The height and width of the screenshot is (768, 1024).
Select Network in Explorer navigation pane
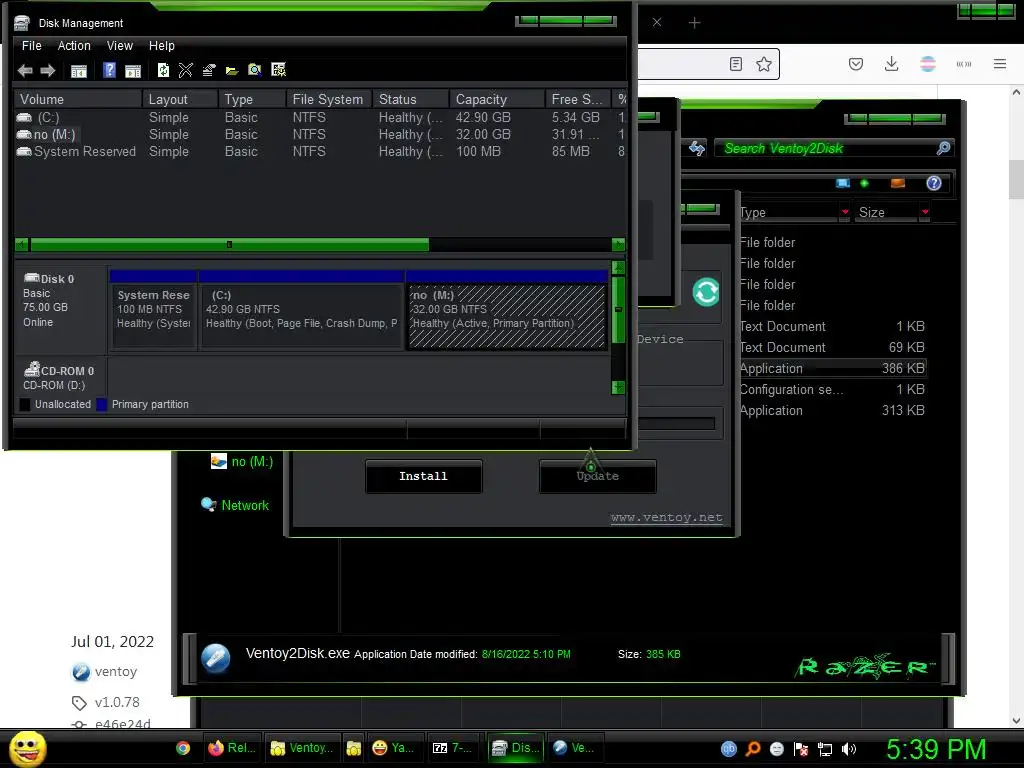(x=245, y=505)
